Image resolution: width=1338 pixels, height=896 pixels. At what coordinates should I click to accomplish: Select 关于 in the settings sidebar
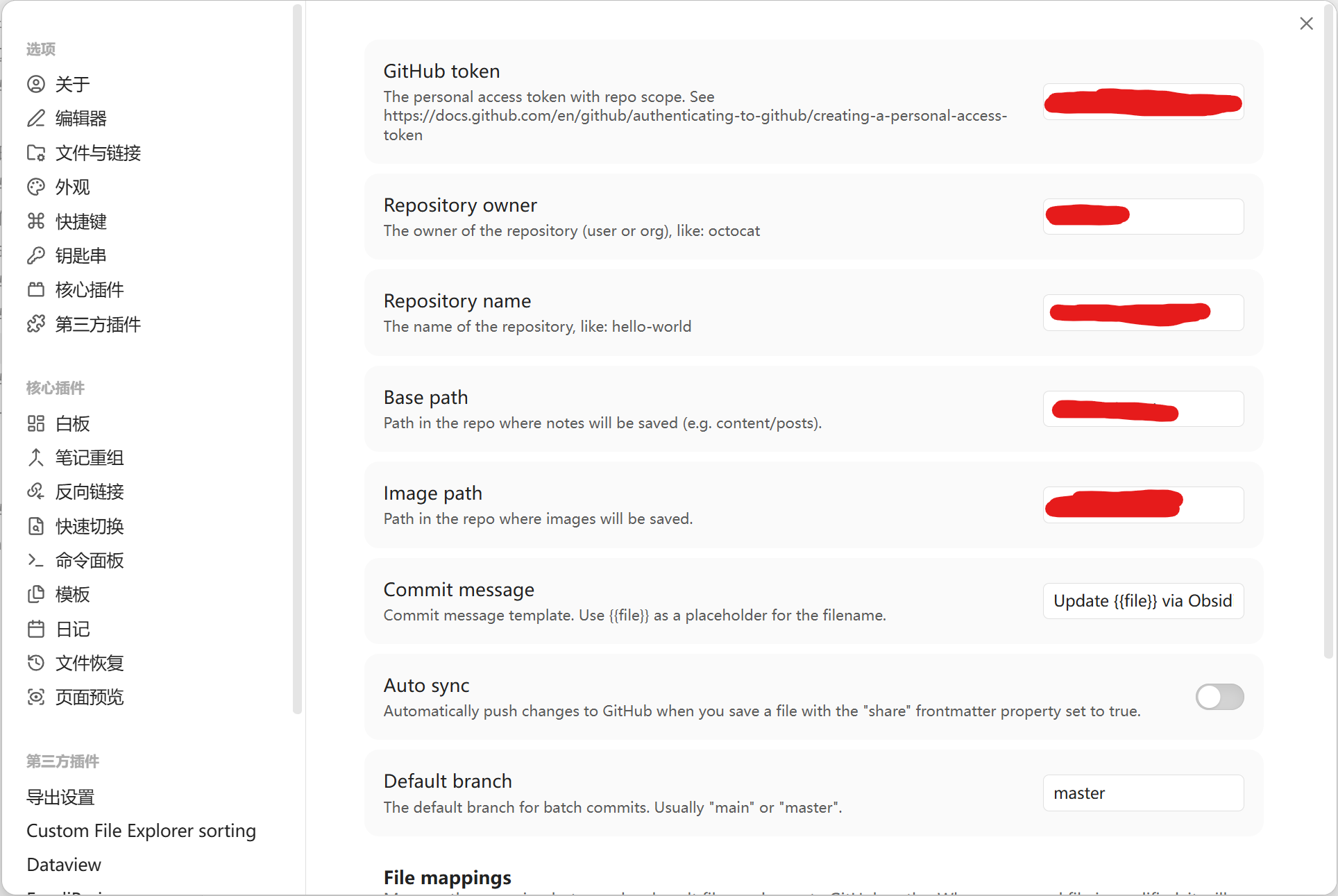71,84
